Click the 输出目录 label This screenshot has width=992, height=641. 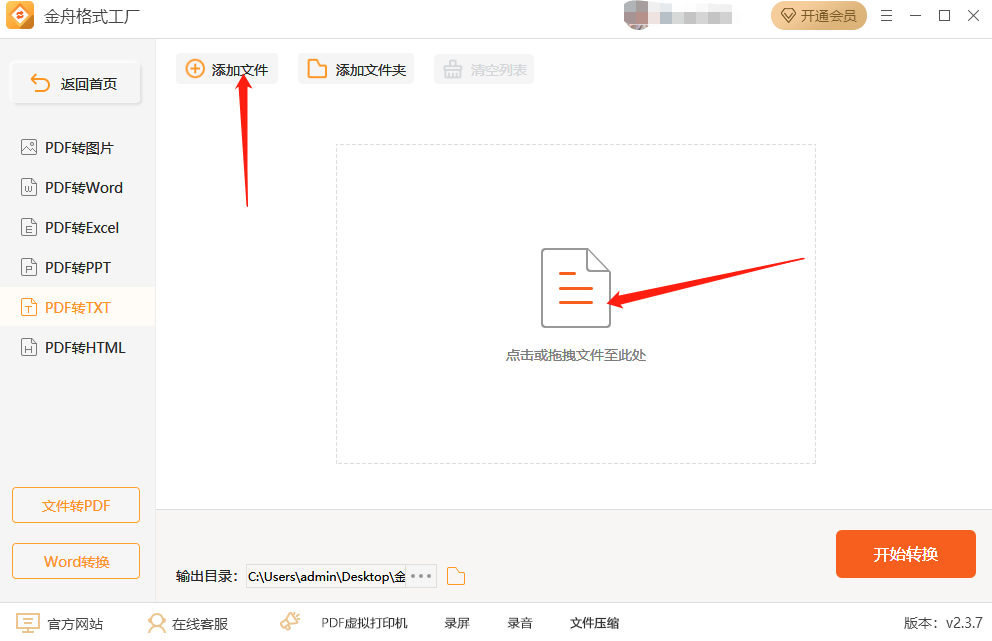pos(207,576)
